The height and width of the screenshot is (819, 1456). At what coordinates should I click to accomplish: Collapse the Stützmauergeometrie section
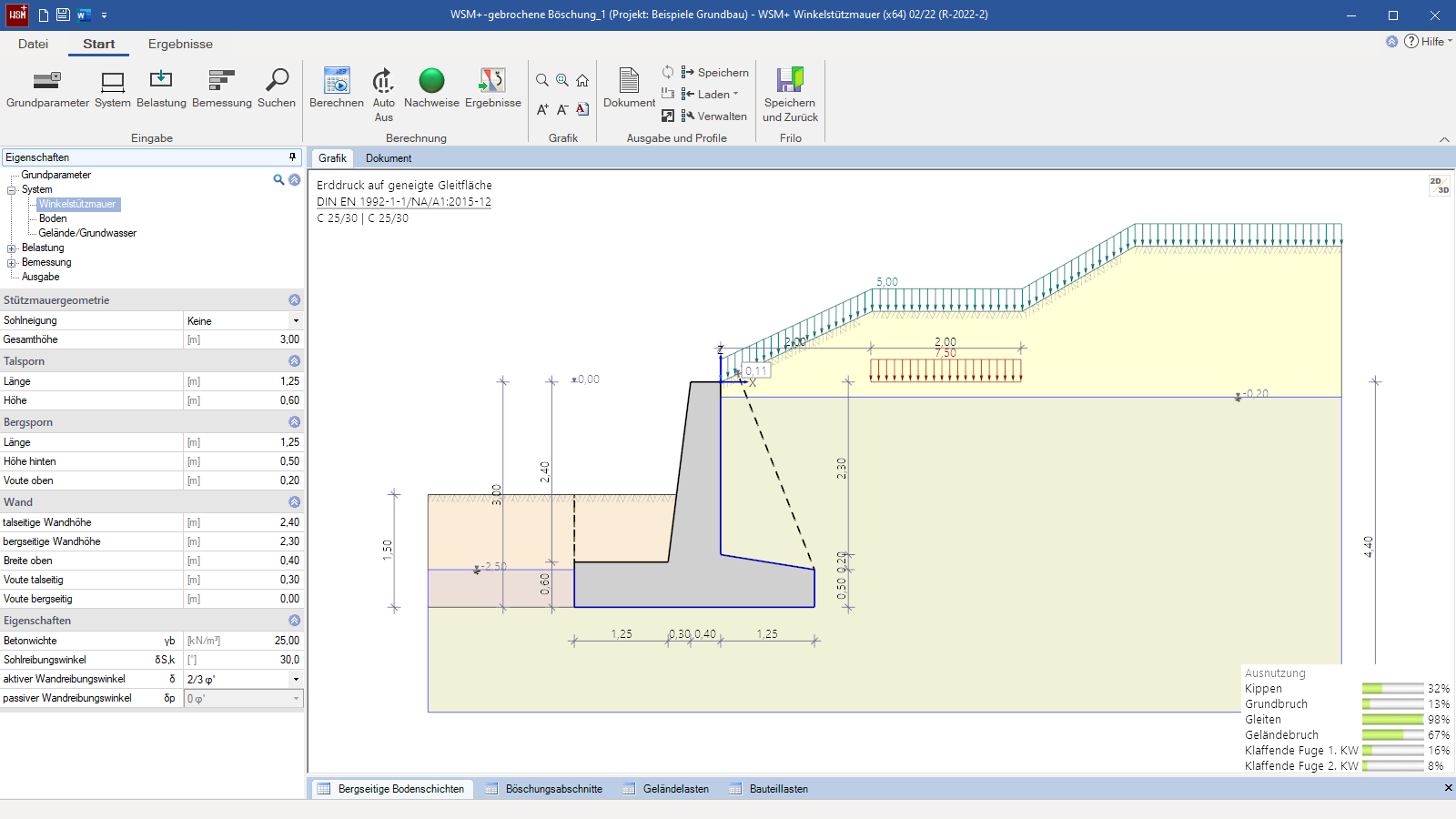click(294, 300)
